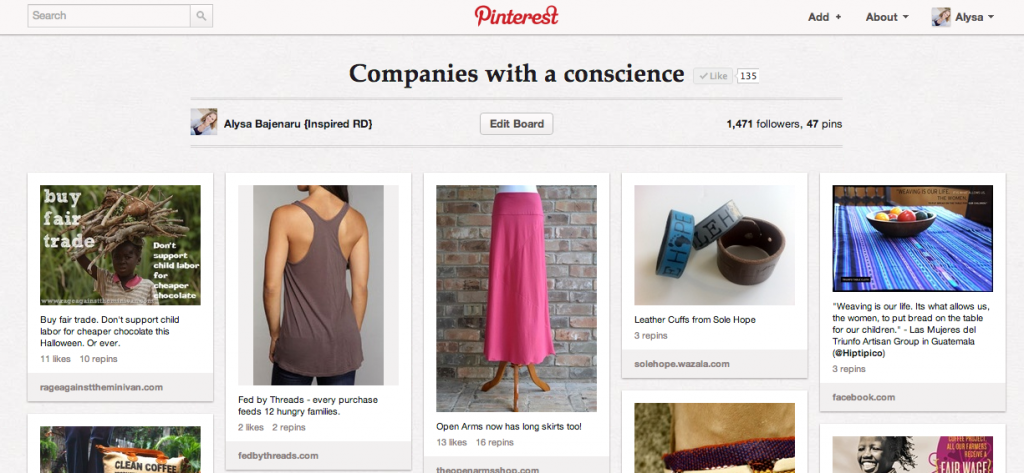Click the @Hiptipico mention link
This screenshot has height=473, width=1024.
coord(859,353)
